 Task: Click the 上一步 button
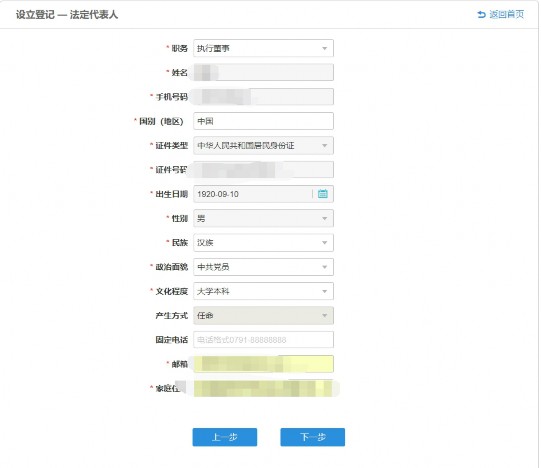click(x=225, y=437)
